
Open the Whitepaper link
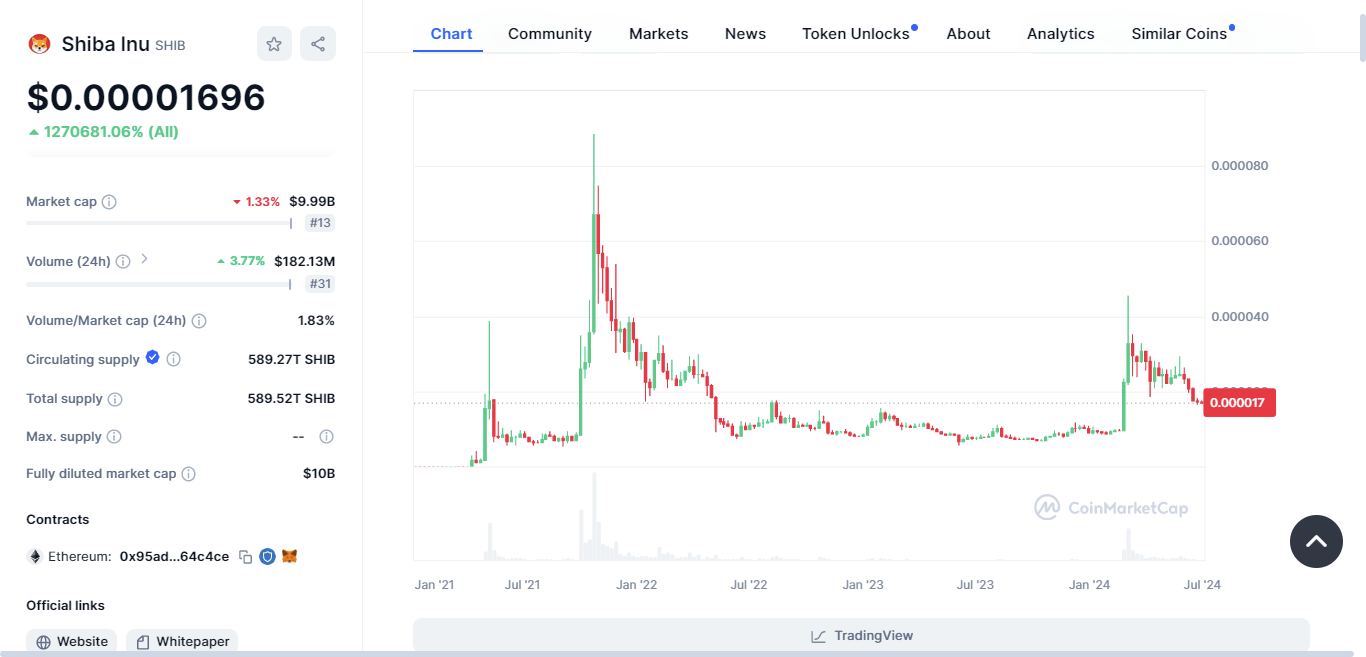pyautogui.click(x=182, y=642)
